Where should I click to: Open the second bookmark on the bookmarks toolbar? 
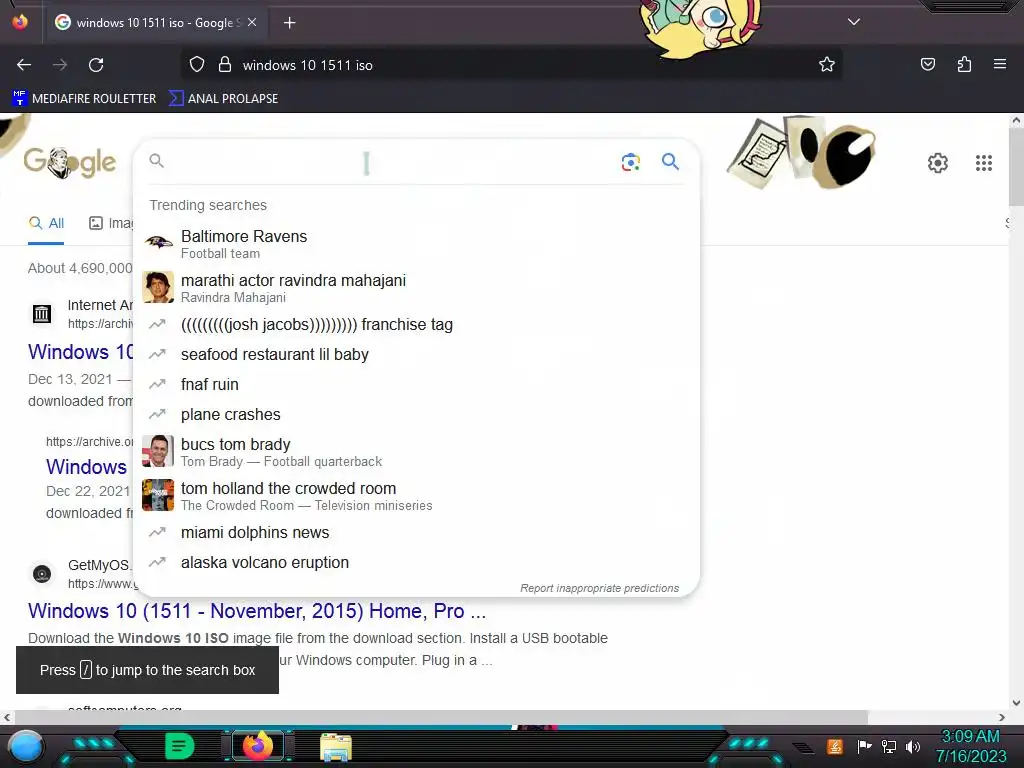click(x=223, y=98)
